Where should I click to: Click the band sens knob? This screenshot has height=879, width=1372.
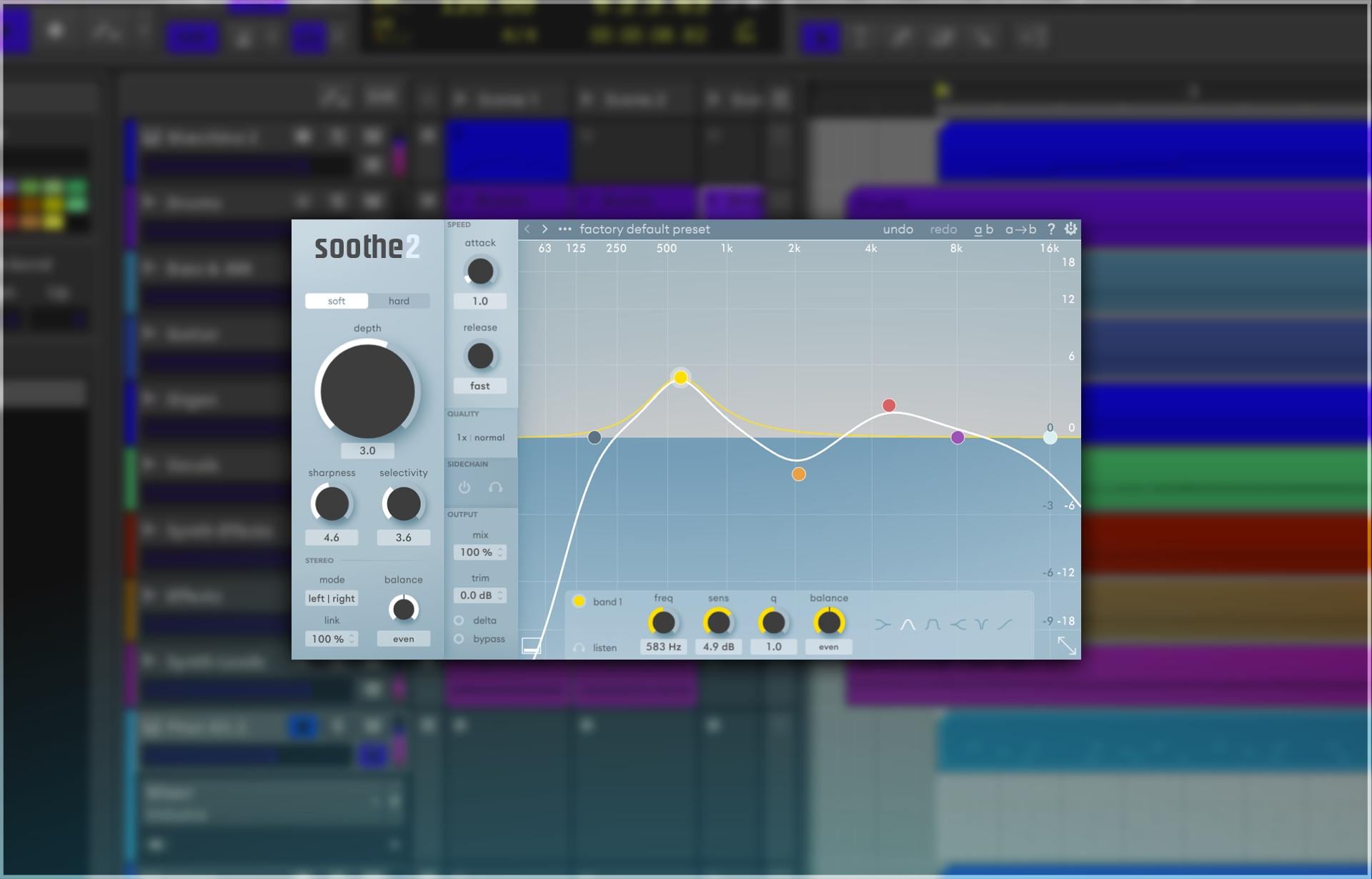718,622
